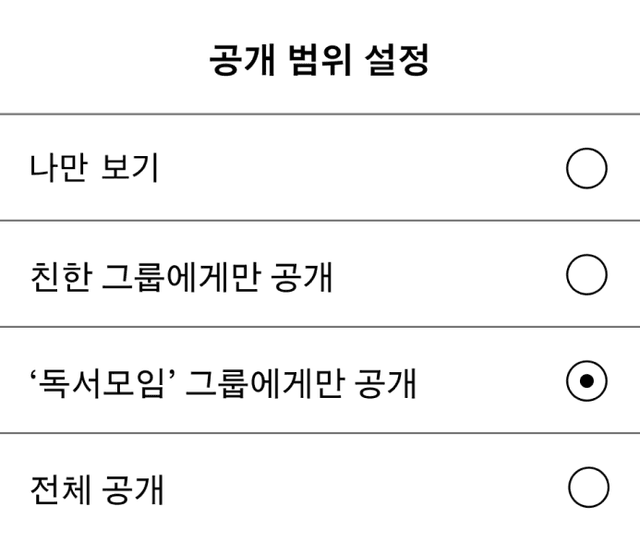Tap the filled radio dot for 독서모임 group

(586, 381)
